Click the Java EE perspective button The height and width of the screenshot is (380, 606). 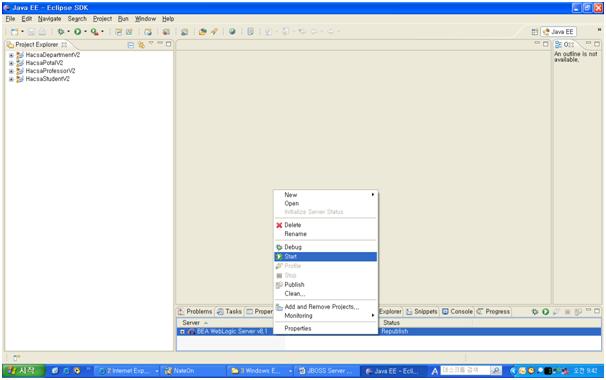(x=558, y=32)
